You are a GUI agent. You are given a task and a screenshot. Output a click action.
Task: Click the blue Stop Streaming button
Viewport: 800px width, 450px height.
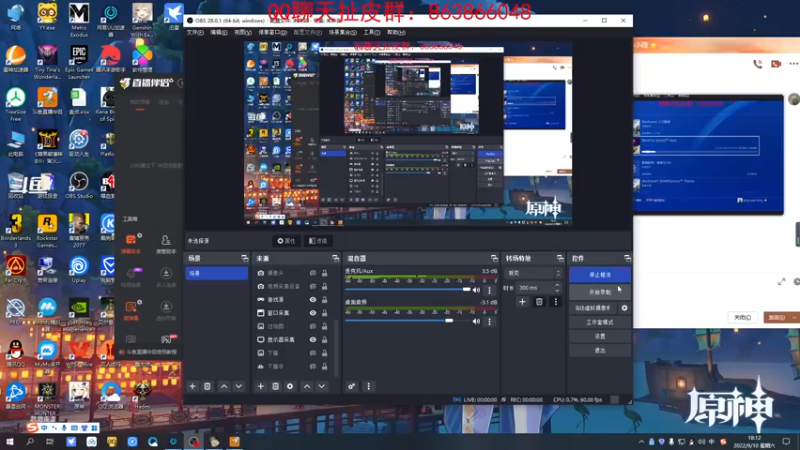click(599, 274)
